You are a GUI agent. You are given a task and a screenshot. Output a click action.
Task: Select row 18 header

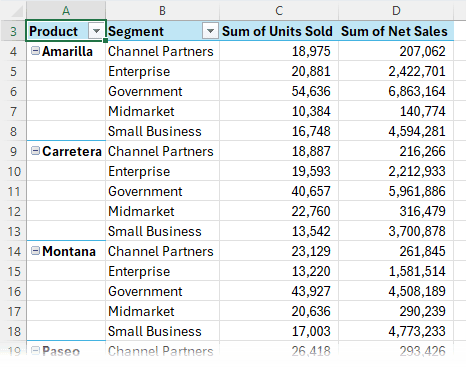click(13, 331)
